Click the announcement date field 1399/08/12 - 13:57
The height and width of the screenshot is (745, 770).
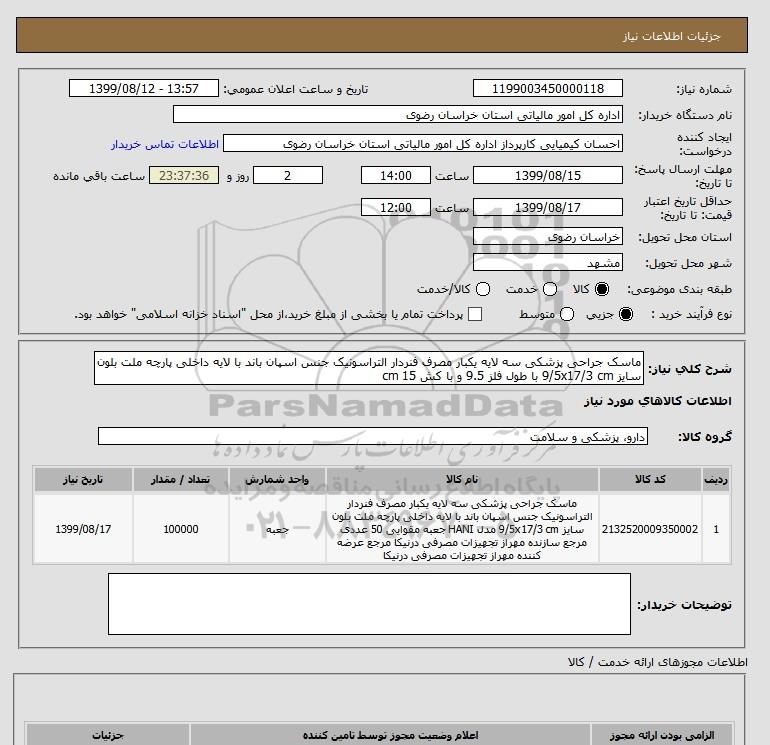click(144, 88)
